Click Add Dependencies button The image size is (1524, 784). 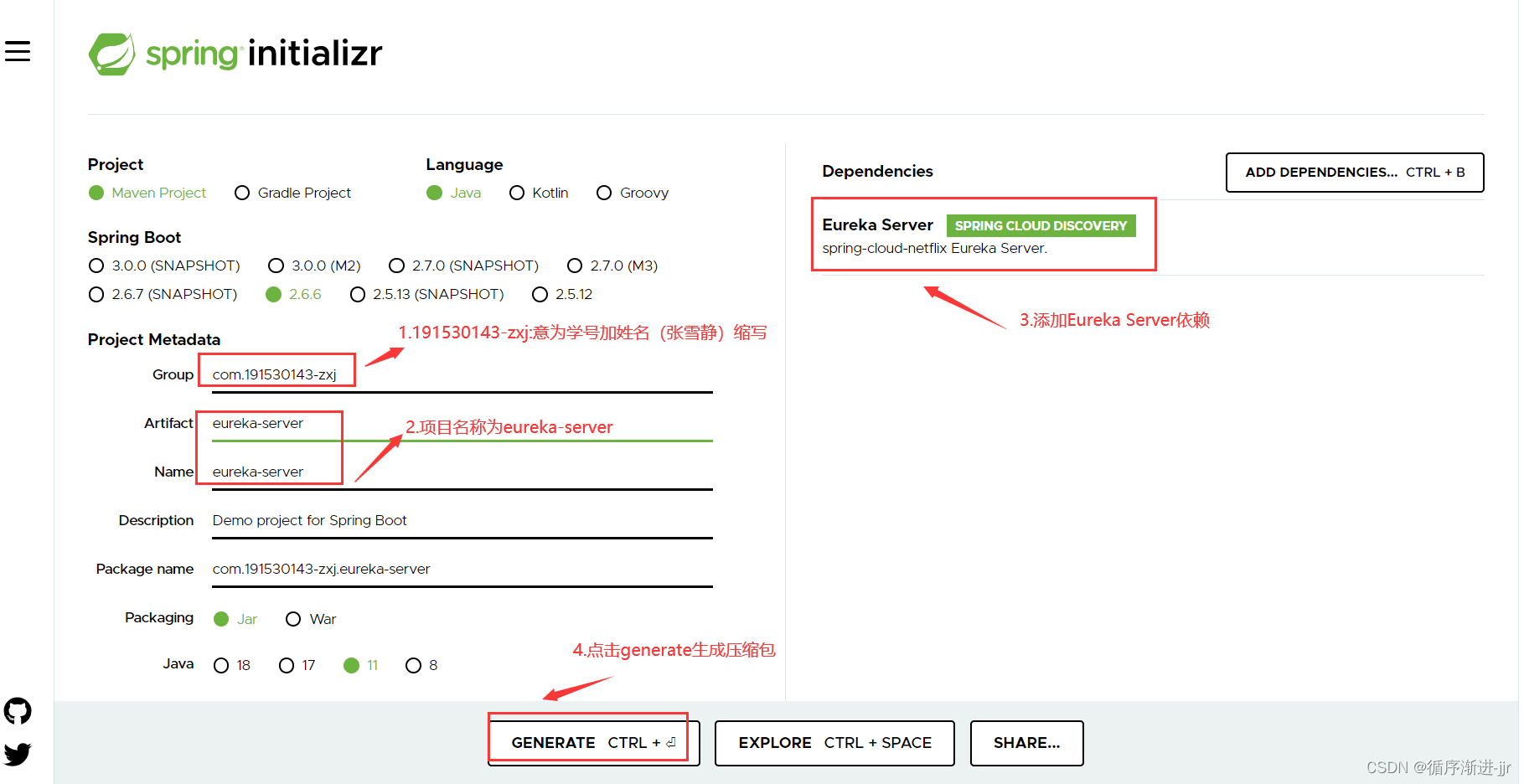click(1355, 173)
